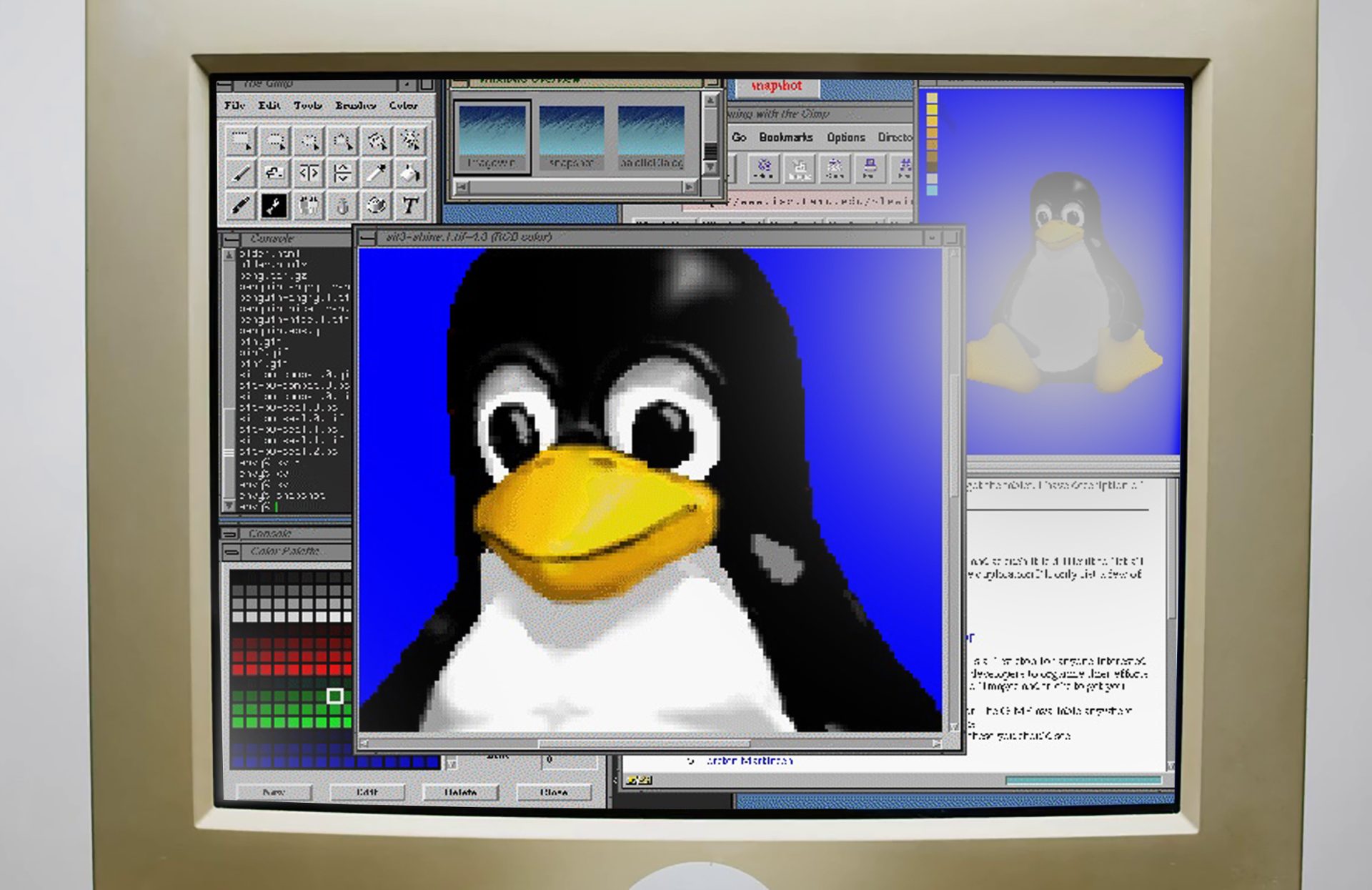Click the overview panel scroll-down arrow
This screenshot has height=890, width=1372.
(710, 167)
